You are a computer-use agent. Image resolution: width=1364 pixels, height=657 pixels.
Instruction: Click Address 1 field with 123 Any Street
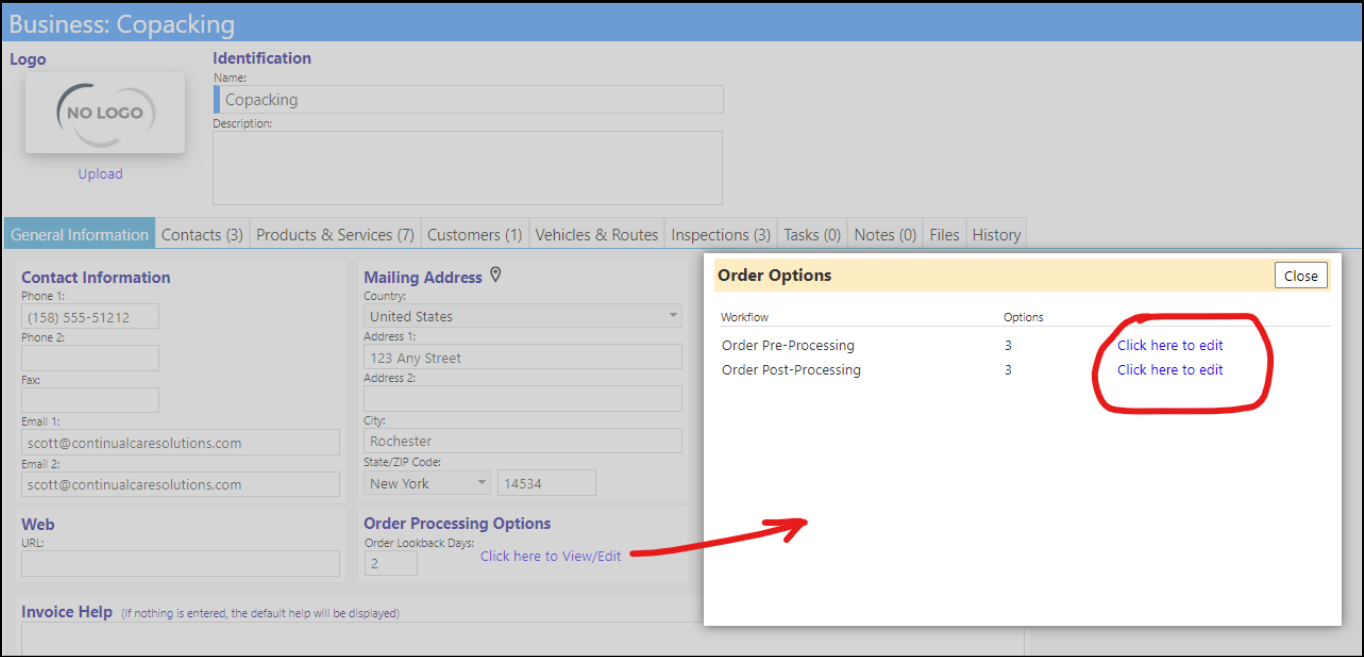click(523, 358)
